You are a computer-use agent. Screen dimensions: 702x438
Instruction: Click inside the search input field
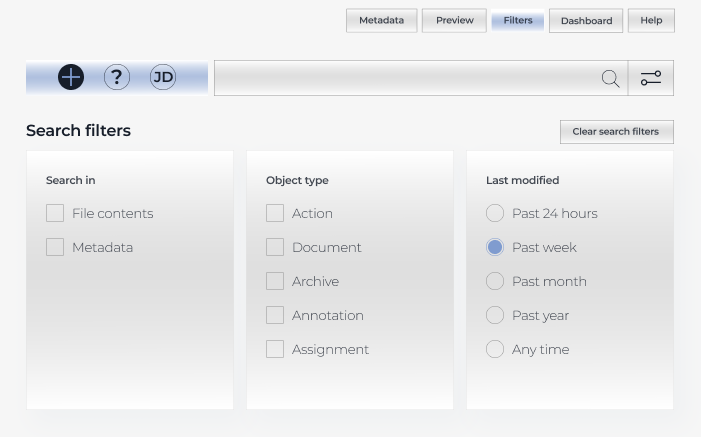pyautogui.click(x=405, y=78)
